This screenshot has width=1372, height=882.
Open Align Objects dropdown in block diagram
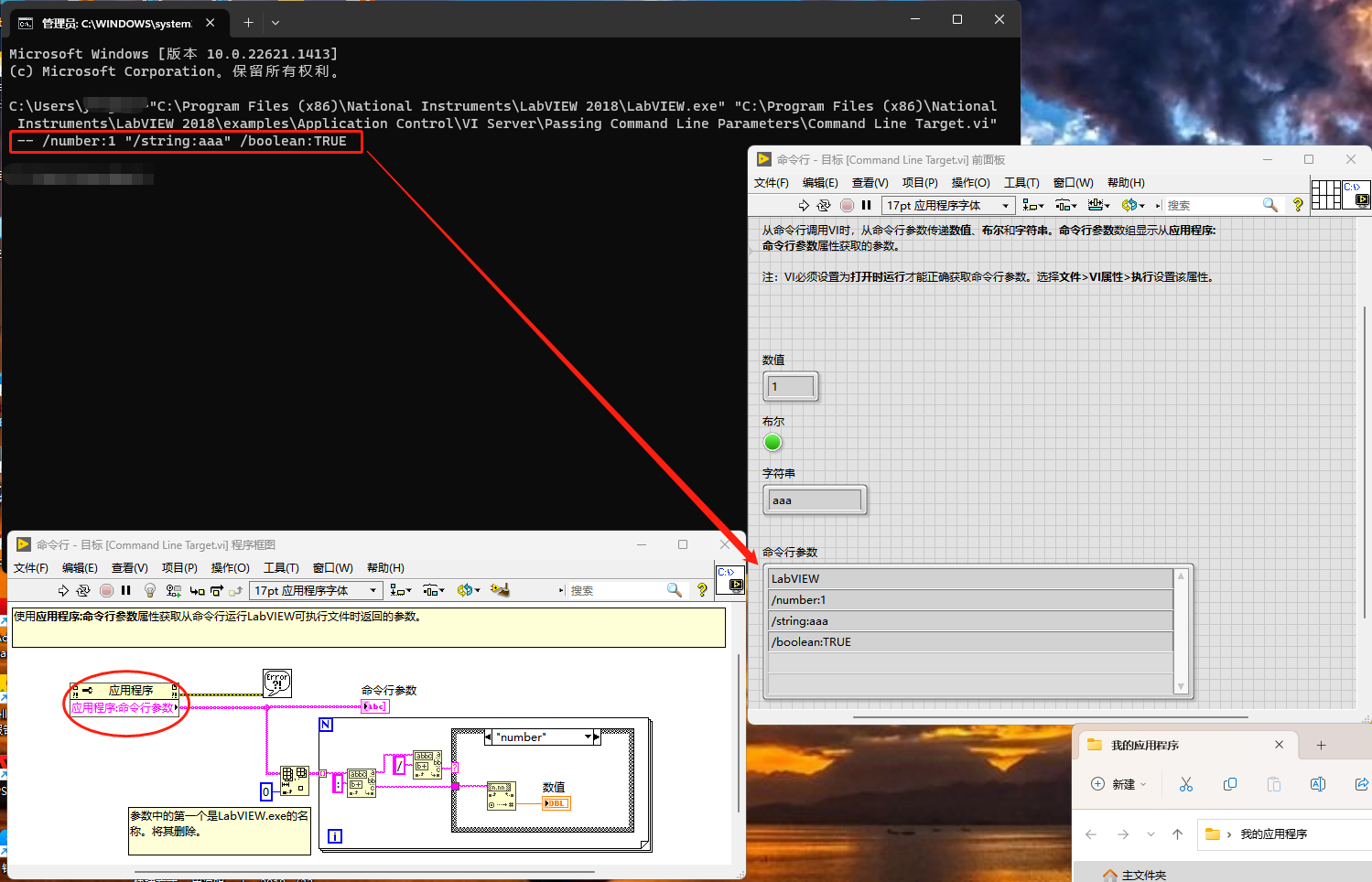(x=401, y=591)
